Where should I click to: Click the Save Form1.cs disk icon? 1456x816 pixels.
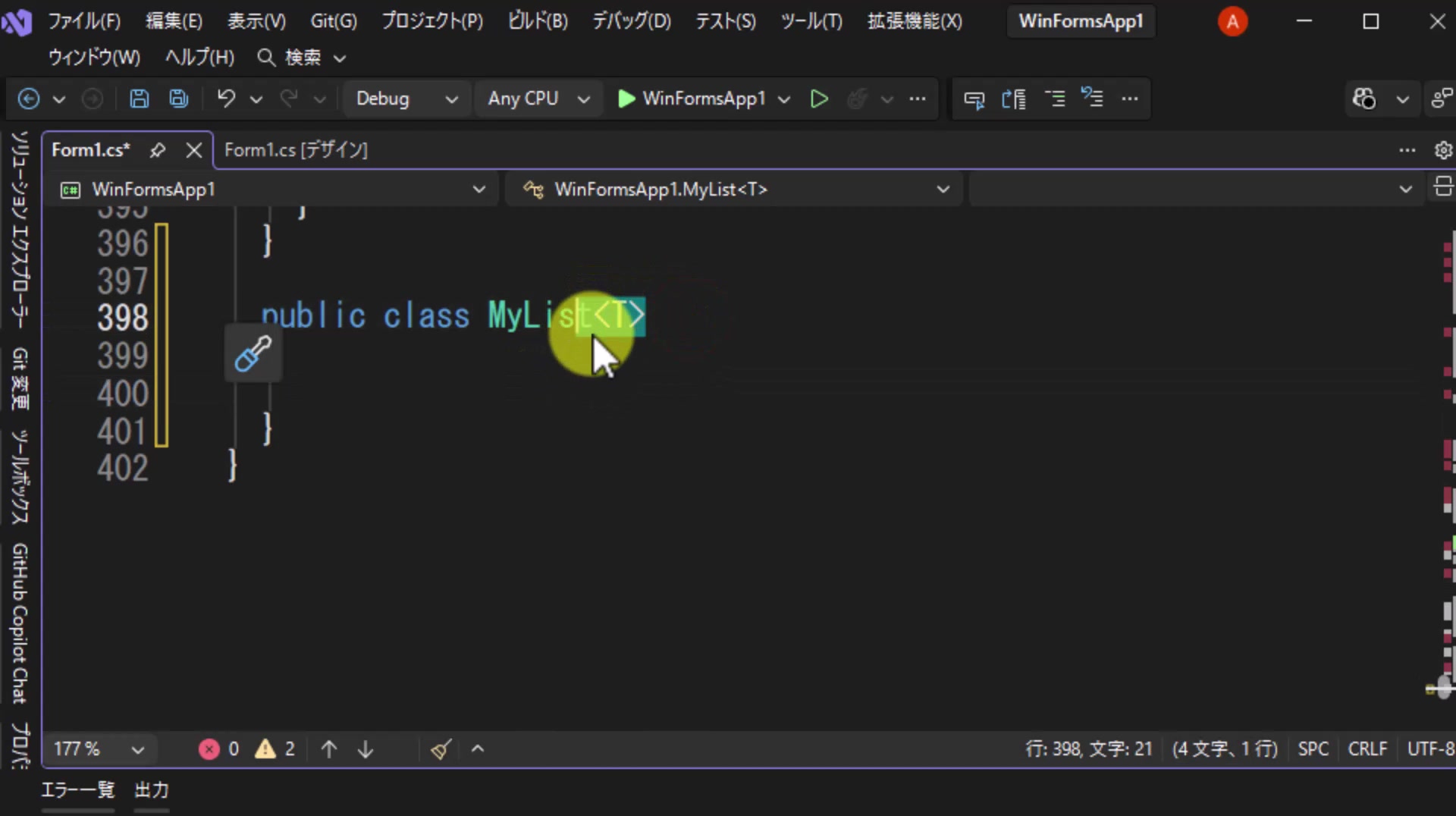pos(140,99)
